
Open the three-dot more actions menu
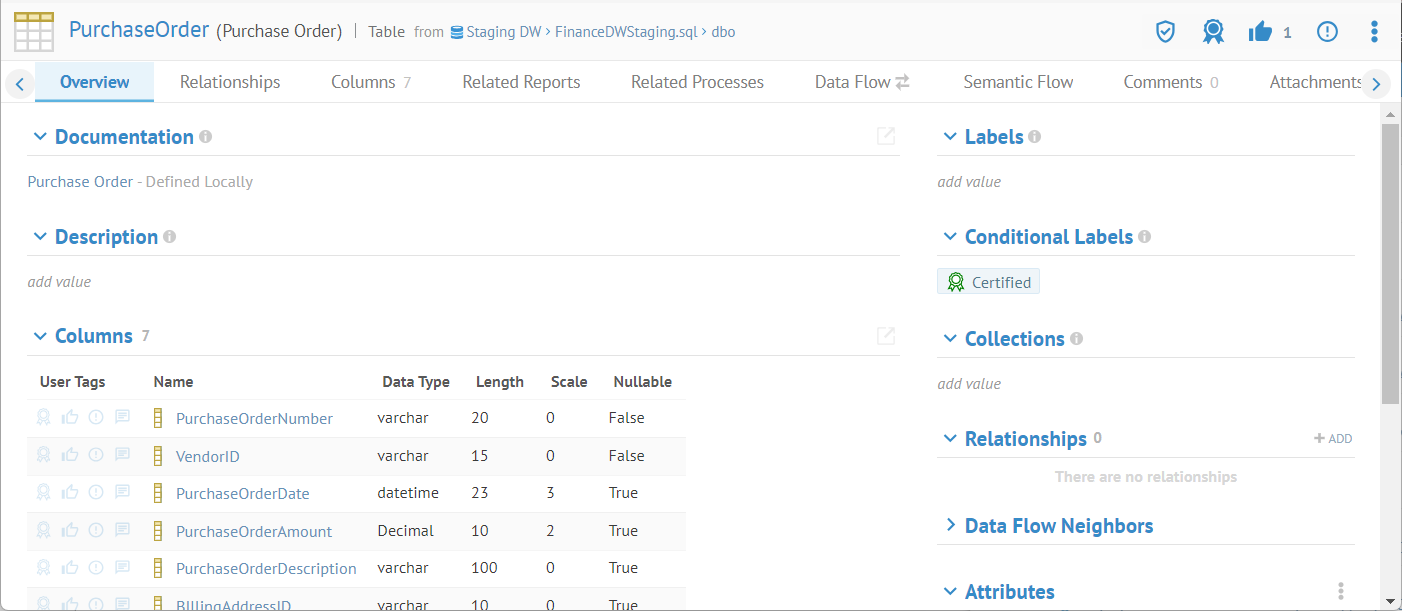click(x=1374, y=32)
